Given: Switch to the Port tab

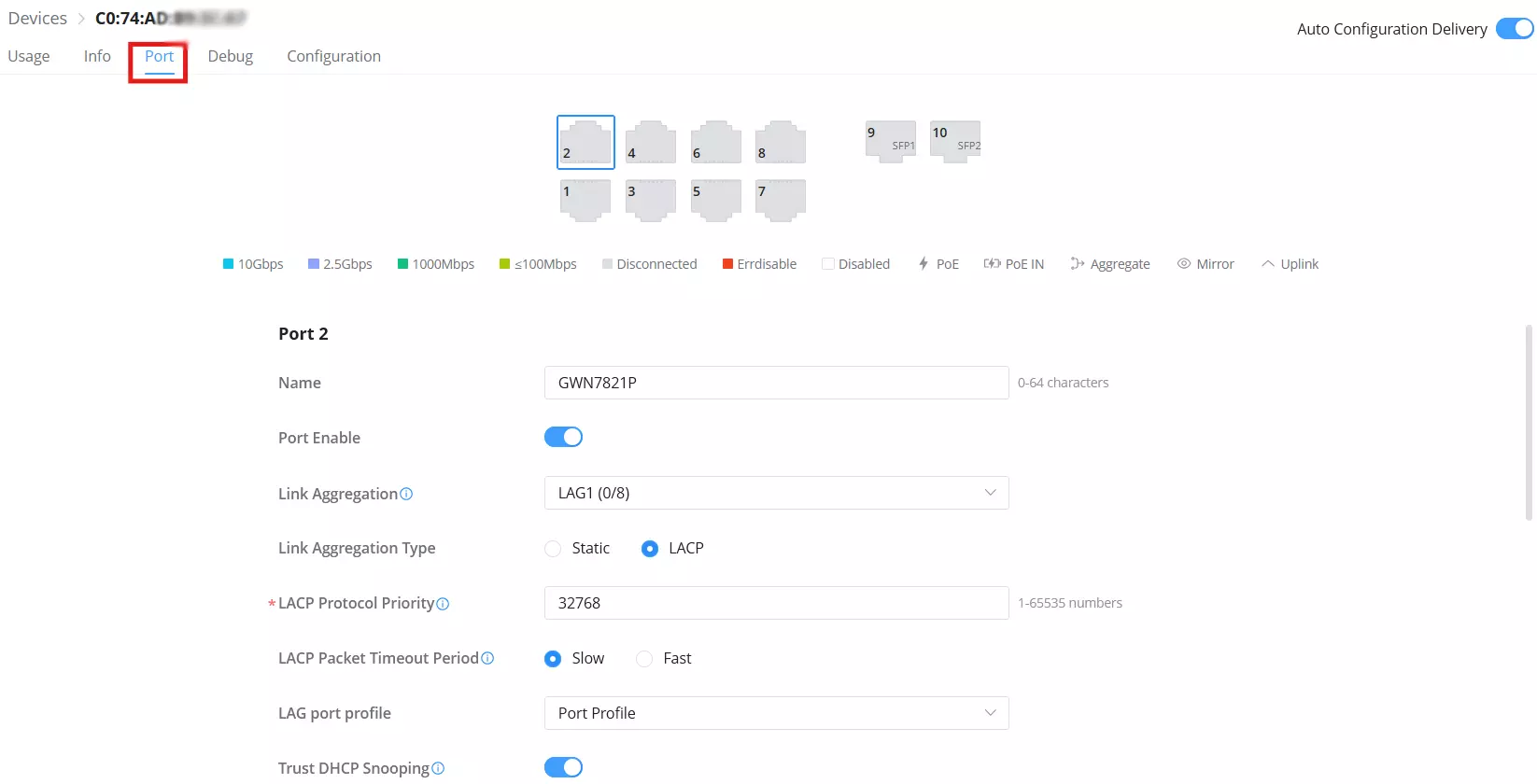Looking at the screenshot, I should pyautogui.click(x=159, y=56).
